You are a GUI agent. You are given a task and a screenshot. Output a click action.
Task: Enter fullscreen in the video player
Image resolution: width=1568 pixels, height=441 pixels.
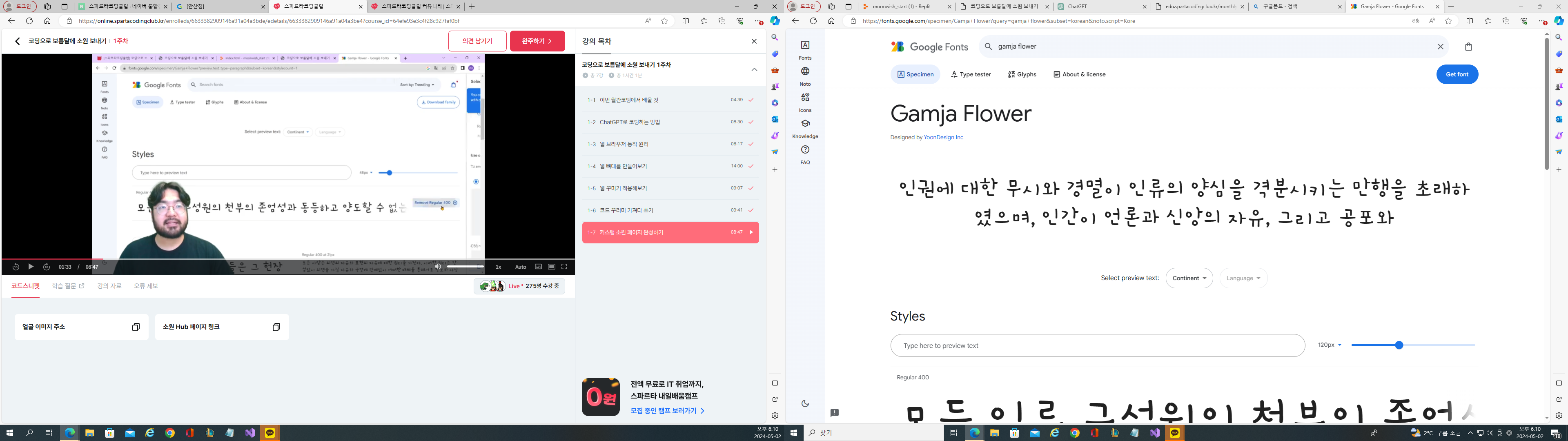point(564,267)
